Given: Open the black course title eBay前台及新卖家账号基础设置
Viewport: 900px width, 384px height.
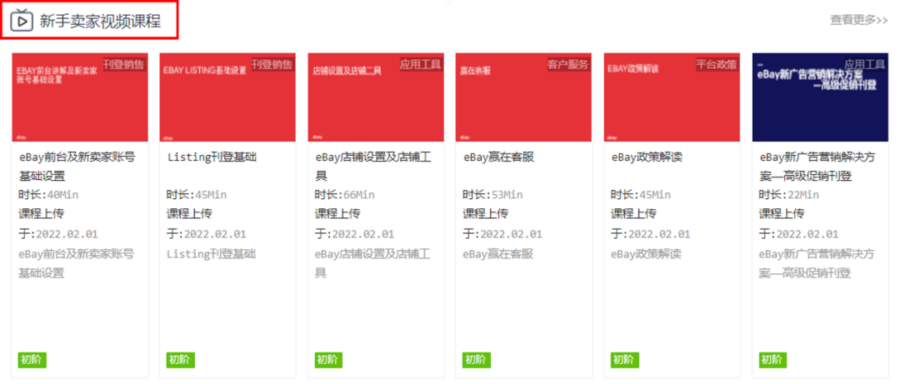Looking at the screenshot, I should click(76, 166).
